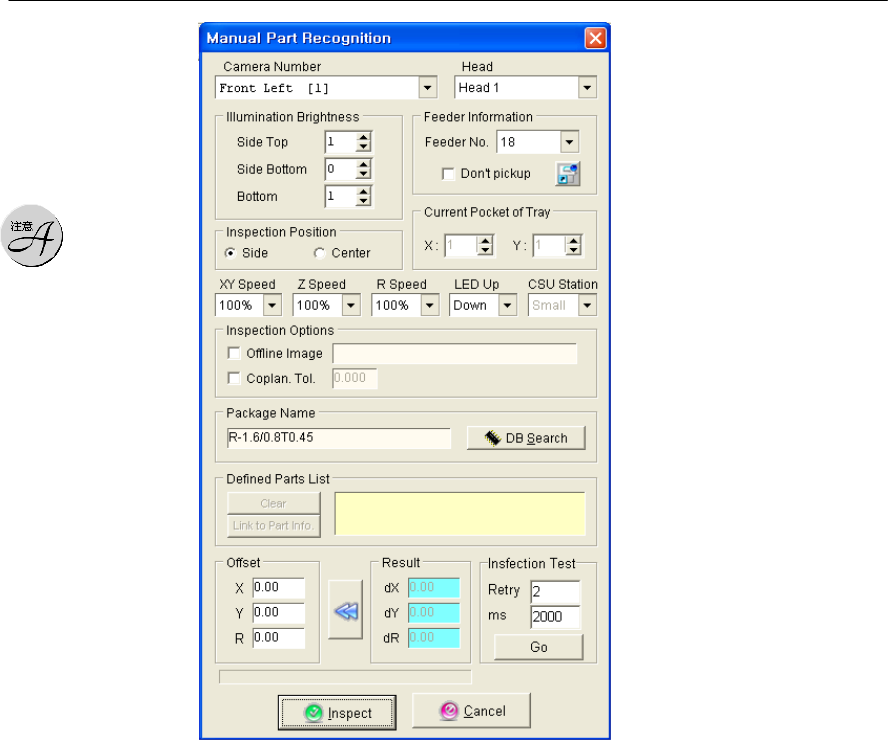The image size is (888, 742).
Task: Decrease Side Top brightness
Action: point(364,147)
